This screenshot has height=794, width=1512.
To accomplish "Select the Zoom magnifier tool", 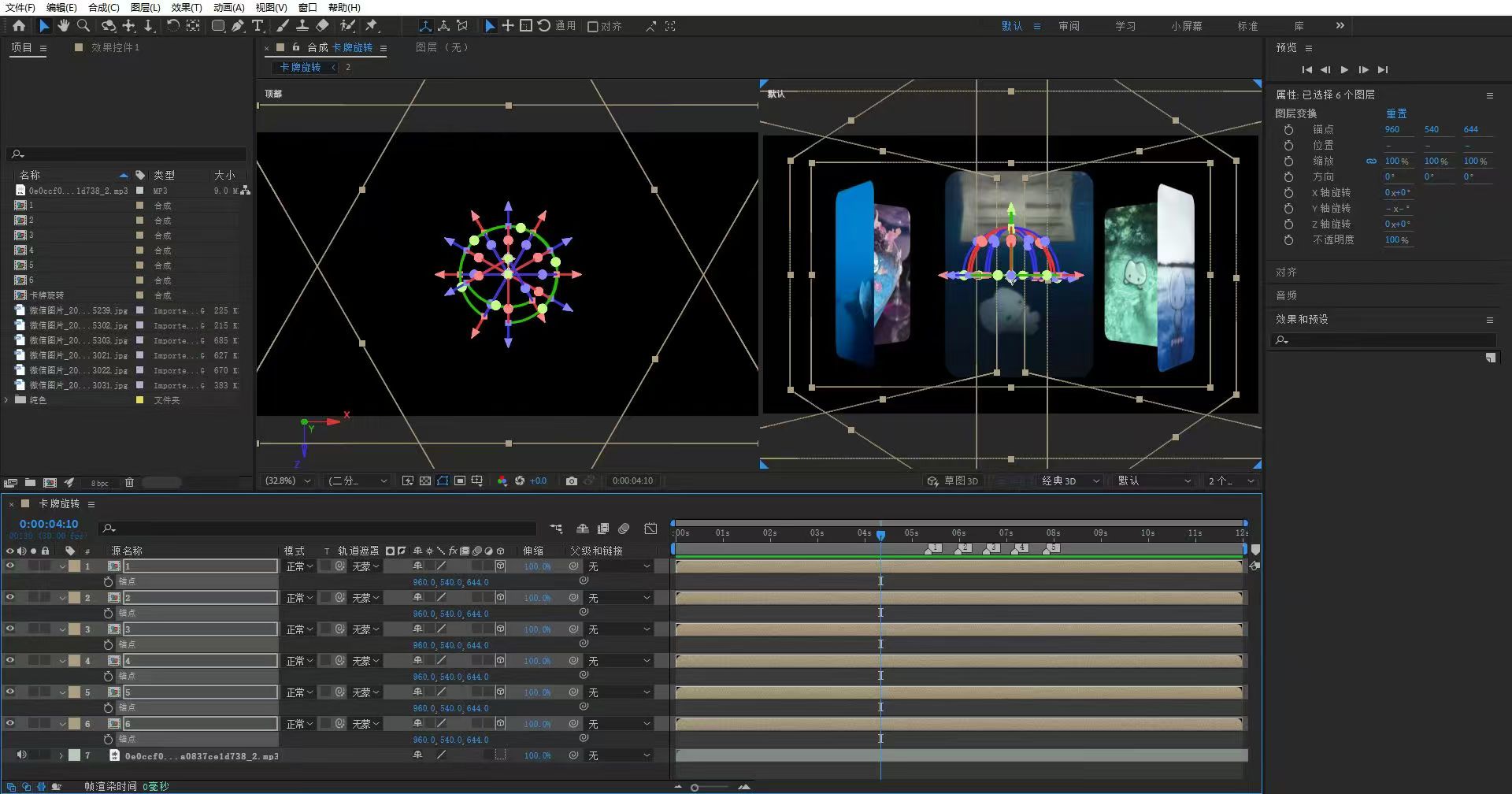I will (83, 26).
